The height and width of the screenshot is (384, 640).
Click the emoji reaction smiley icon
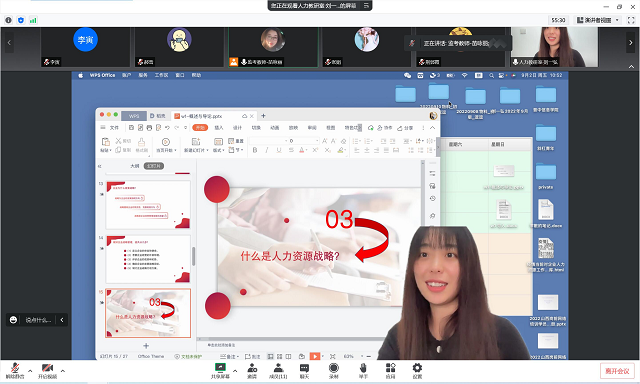click(x=13, y=320)
